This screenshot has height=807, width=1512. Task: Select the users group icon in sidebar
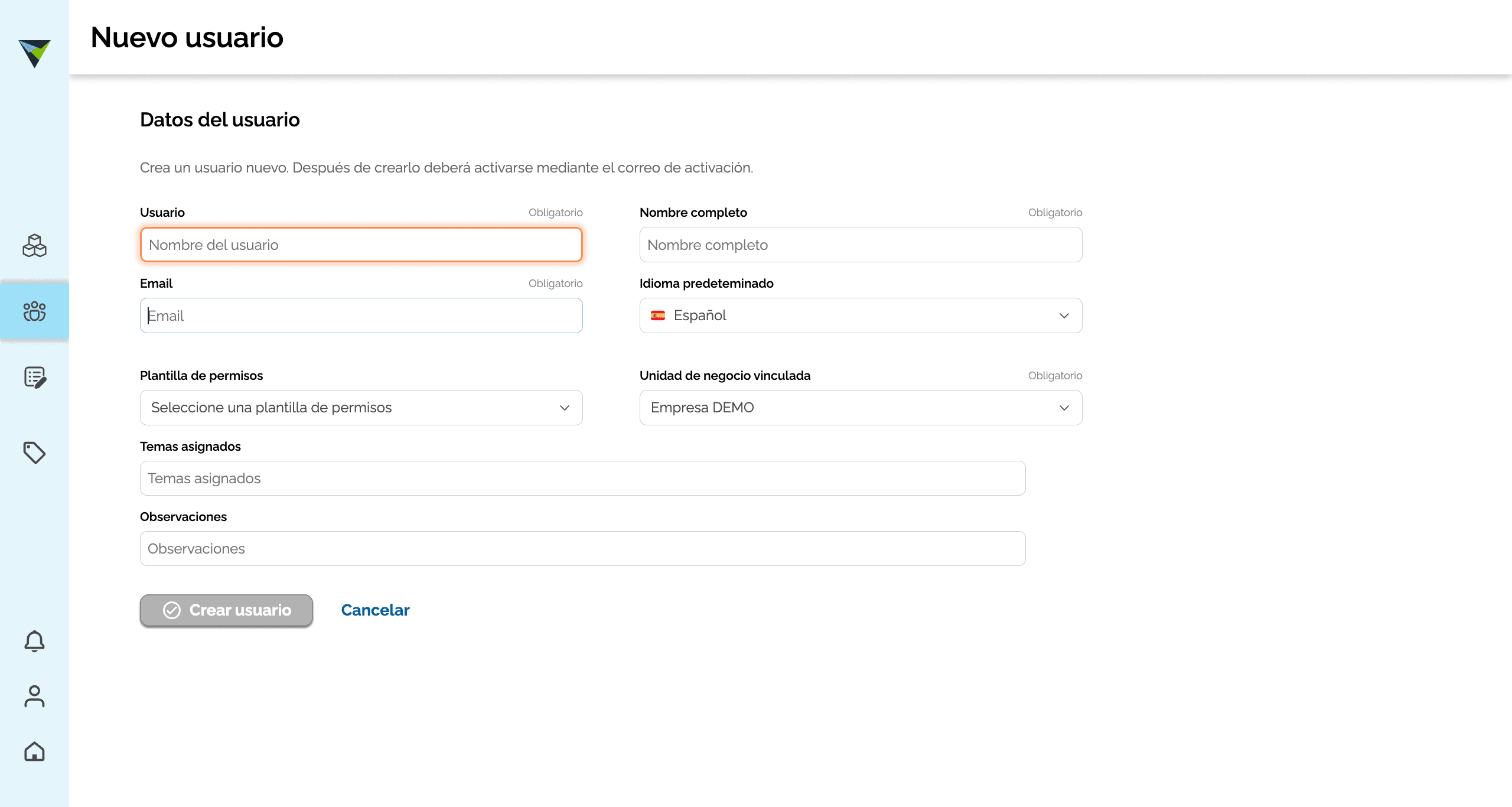pyautogui.click(x=34, y=311)
